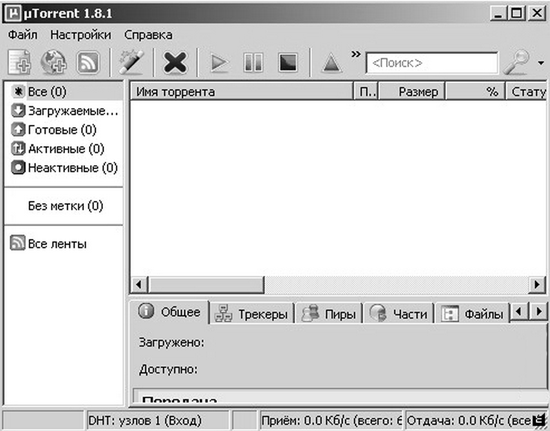The width and height of the screenshot is (550, 431).
Task: Click the Все asterisk icon
Action: point(19,91)
